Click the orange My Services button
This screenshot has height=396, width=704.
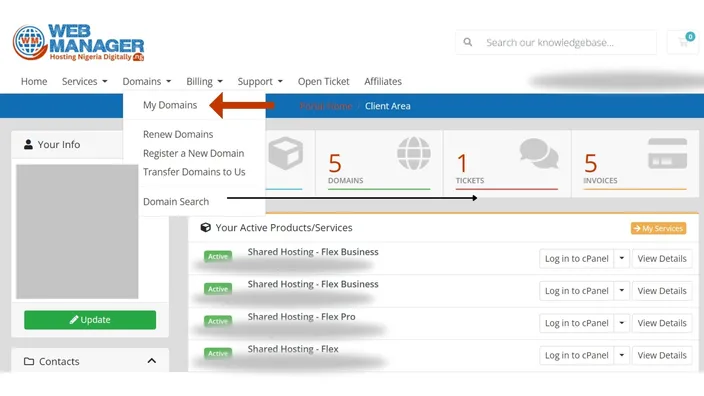point(658,228)
